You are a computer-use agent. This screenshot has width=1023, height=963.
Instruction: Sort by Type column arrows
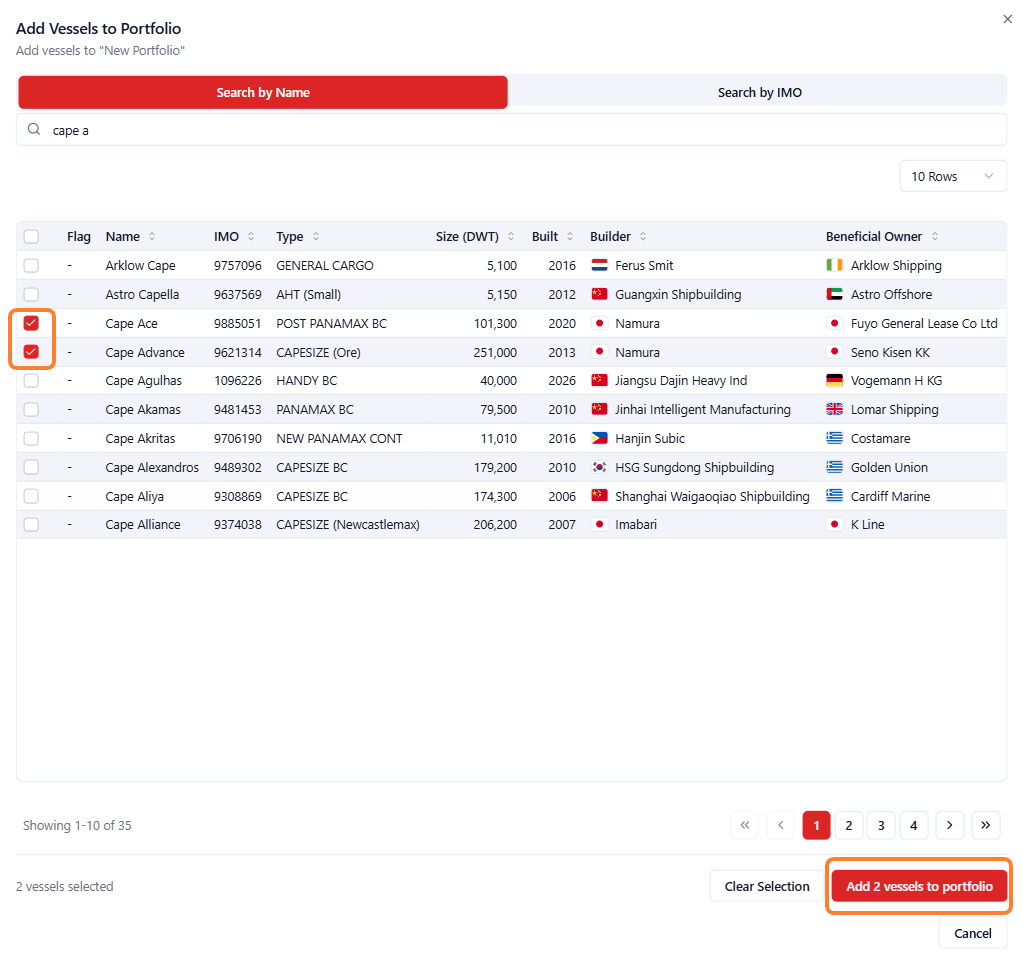pos(316,236)
